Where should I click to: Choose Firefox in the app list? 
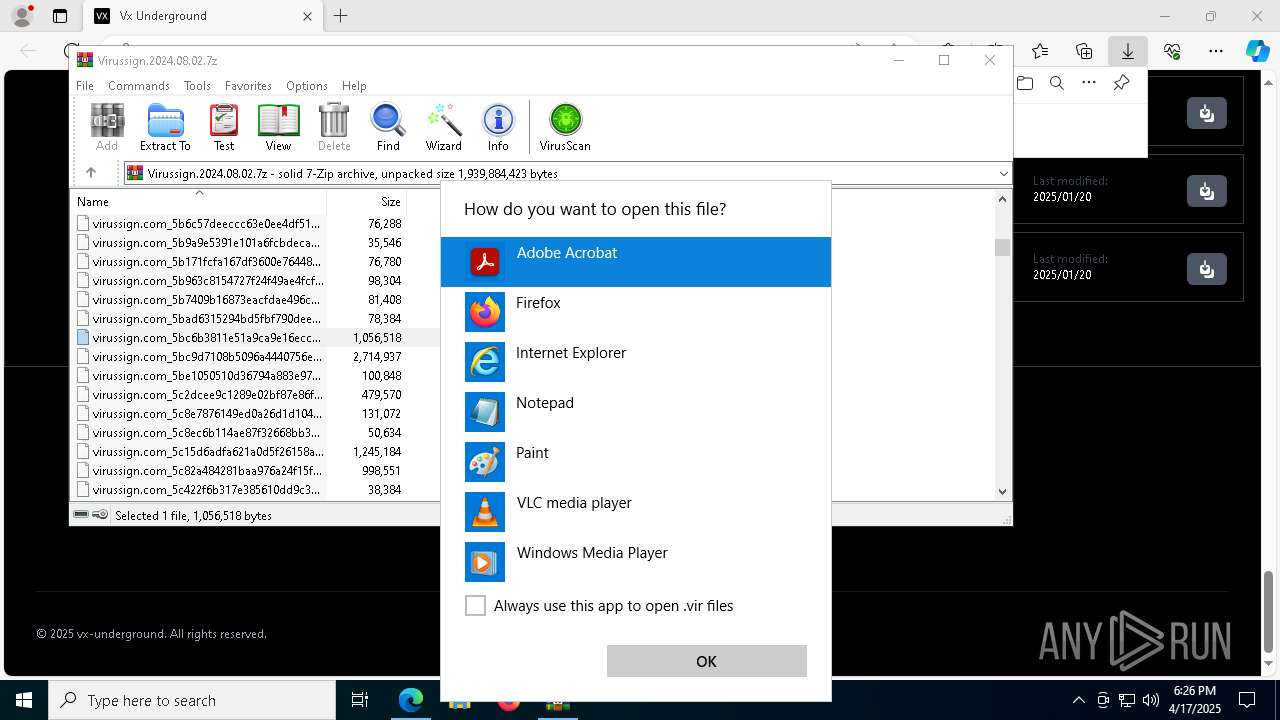click(x=636, y=312)
